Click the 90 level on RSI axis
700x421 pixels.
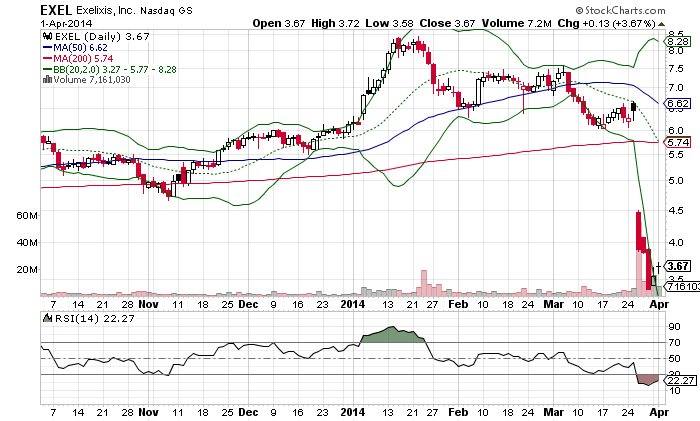click(x=674, y=327)
